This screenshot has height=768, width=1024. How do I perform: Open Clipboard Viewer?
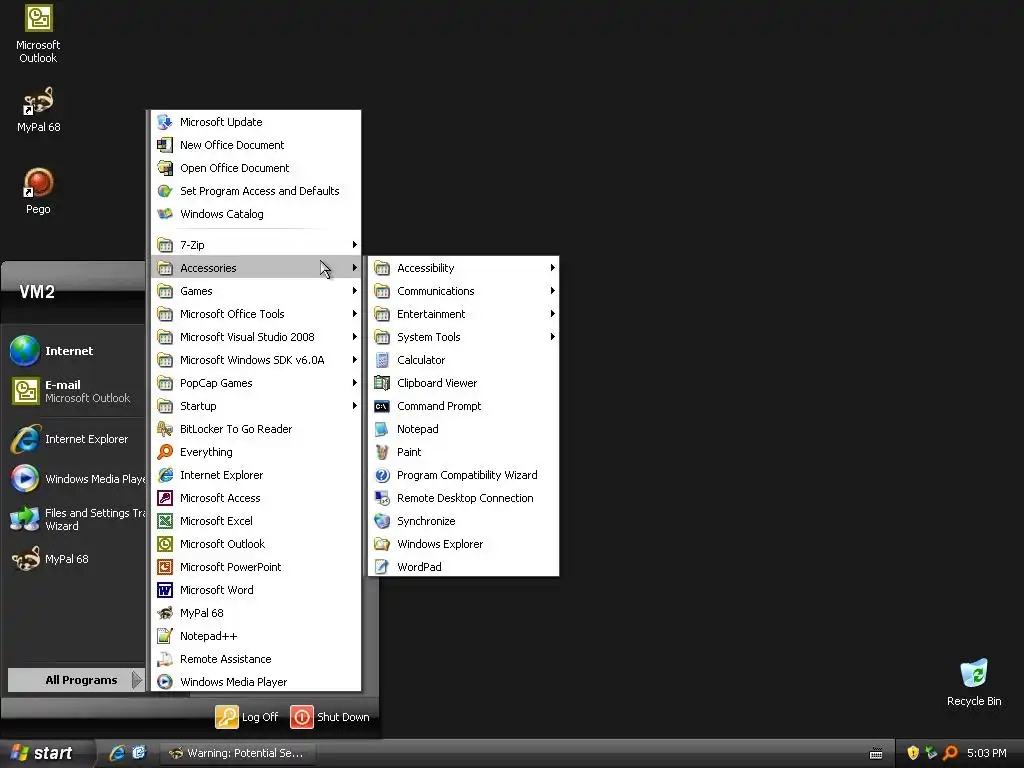(463, 383)
